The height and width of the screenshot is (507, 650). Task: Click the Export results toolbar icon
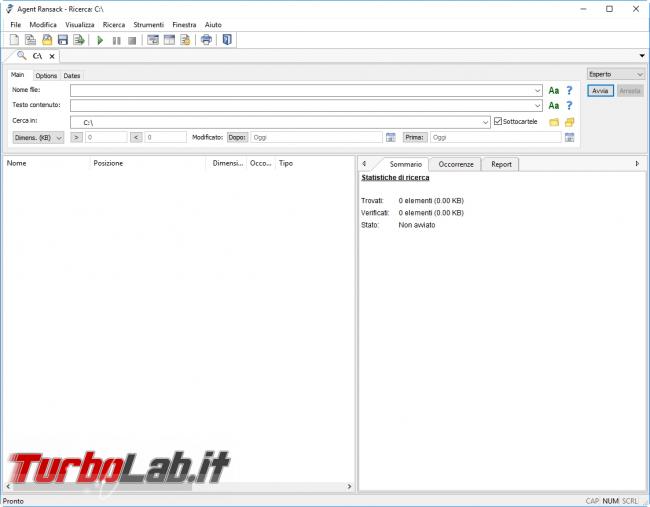[x=78, y=40]
